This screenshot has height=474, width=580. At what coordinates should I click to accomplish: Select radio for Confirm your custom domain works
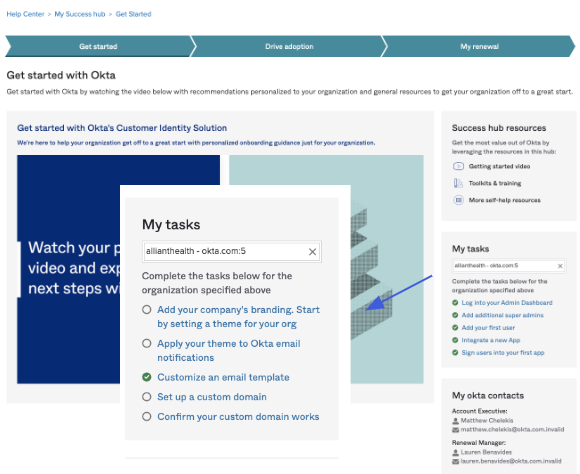pyautogui.click(x=147, y=416)
